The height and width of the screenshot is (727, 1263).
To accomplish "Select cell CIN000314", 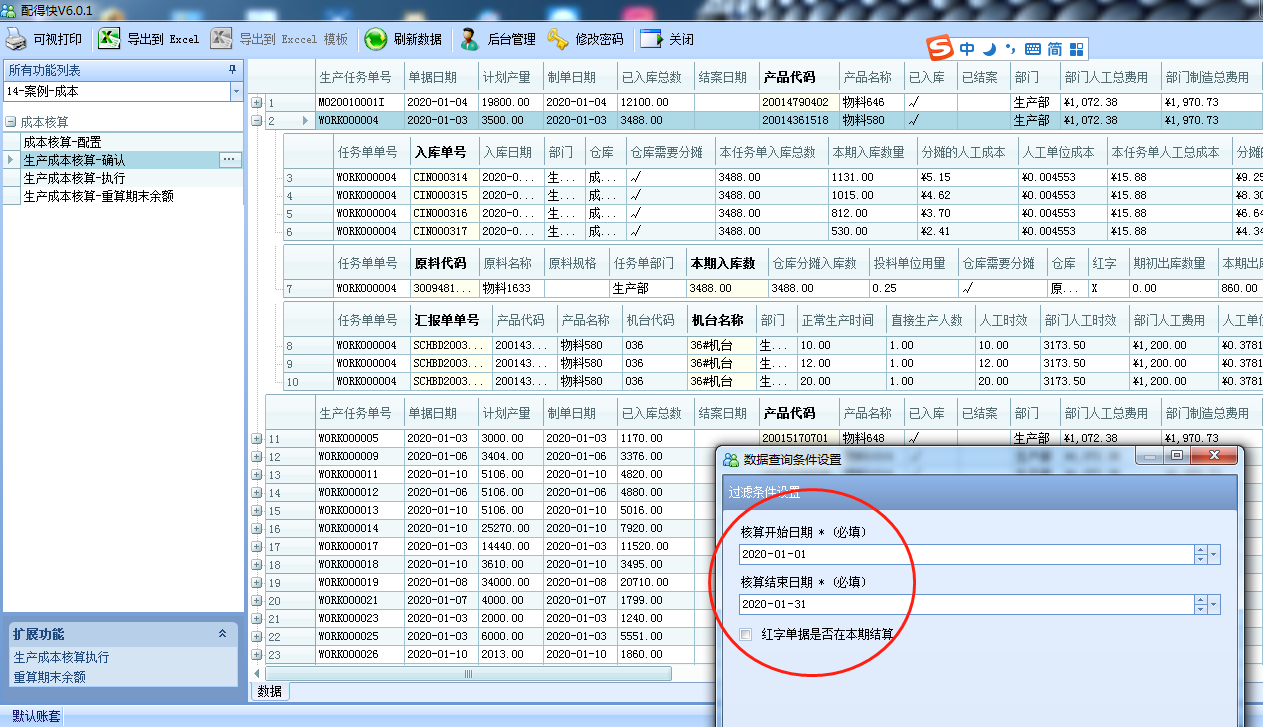I will tap(444, 178).
